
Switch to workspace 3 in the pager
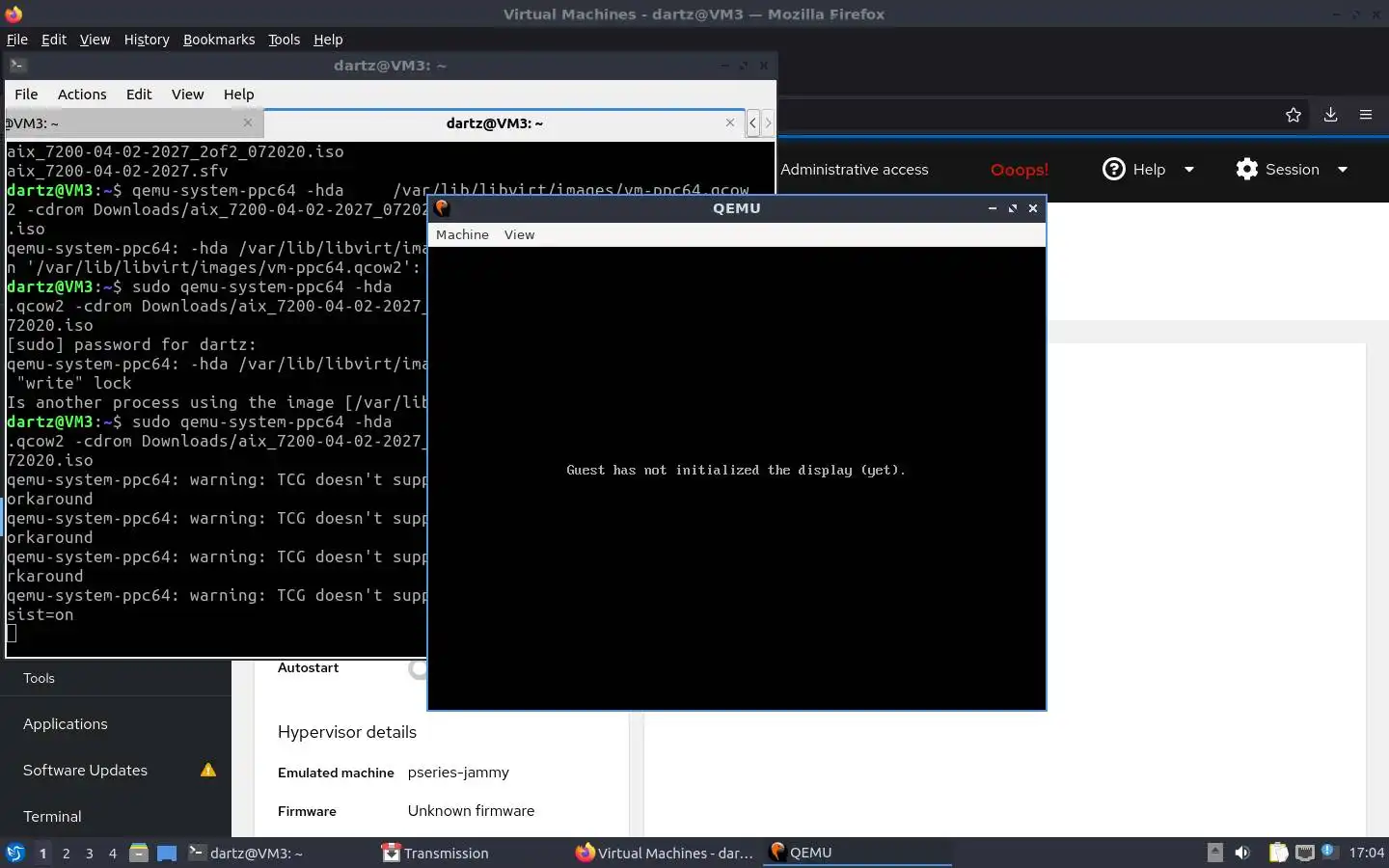pos(90,853)
